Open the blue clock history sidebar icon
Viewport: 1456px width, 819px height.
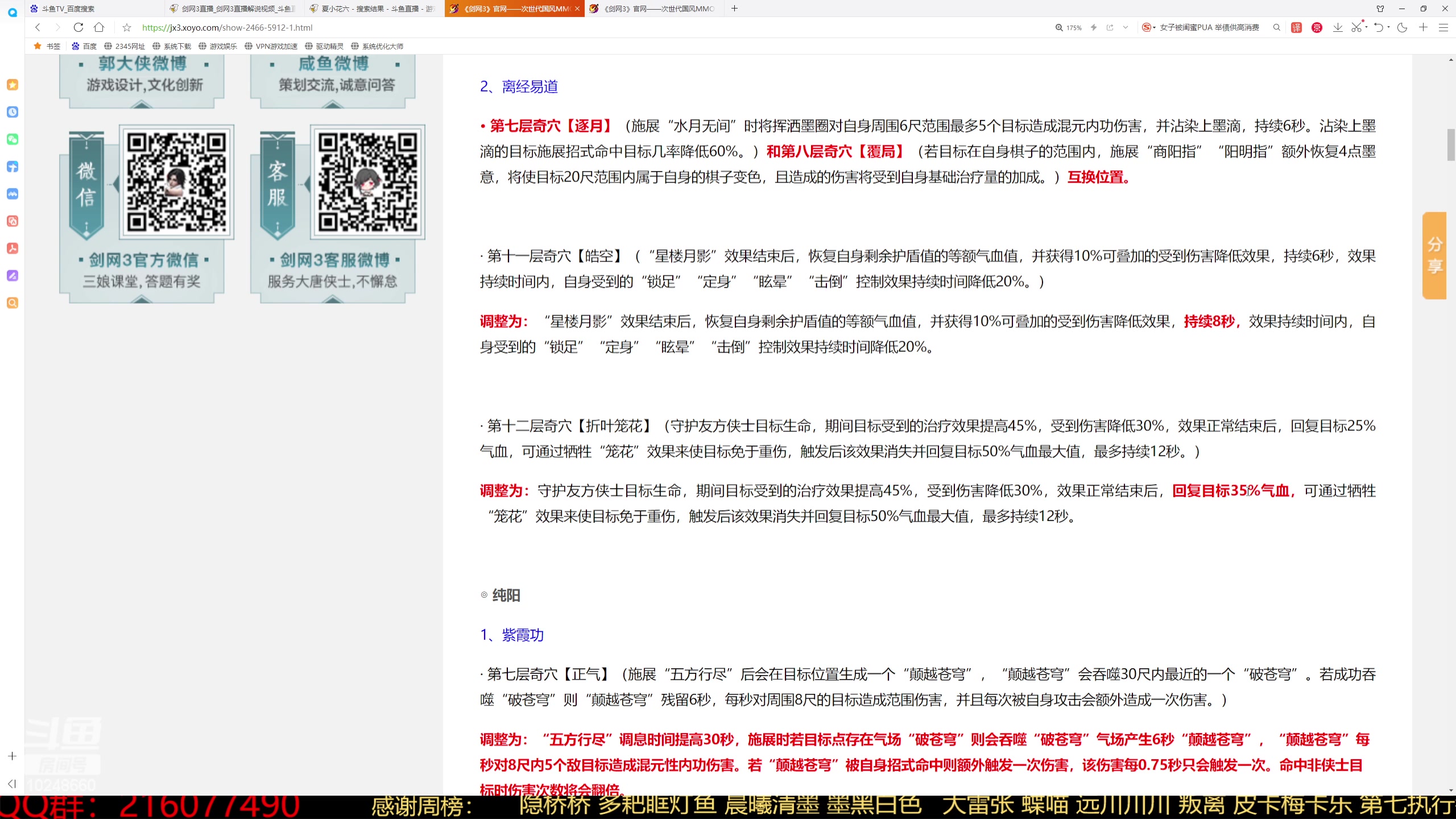click(x=13, y=112)
